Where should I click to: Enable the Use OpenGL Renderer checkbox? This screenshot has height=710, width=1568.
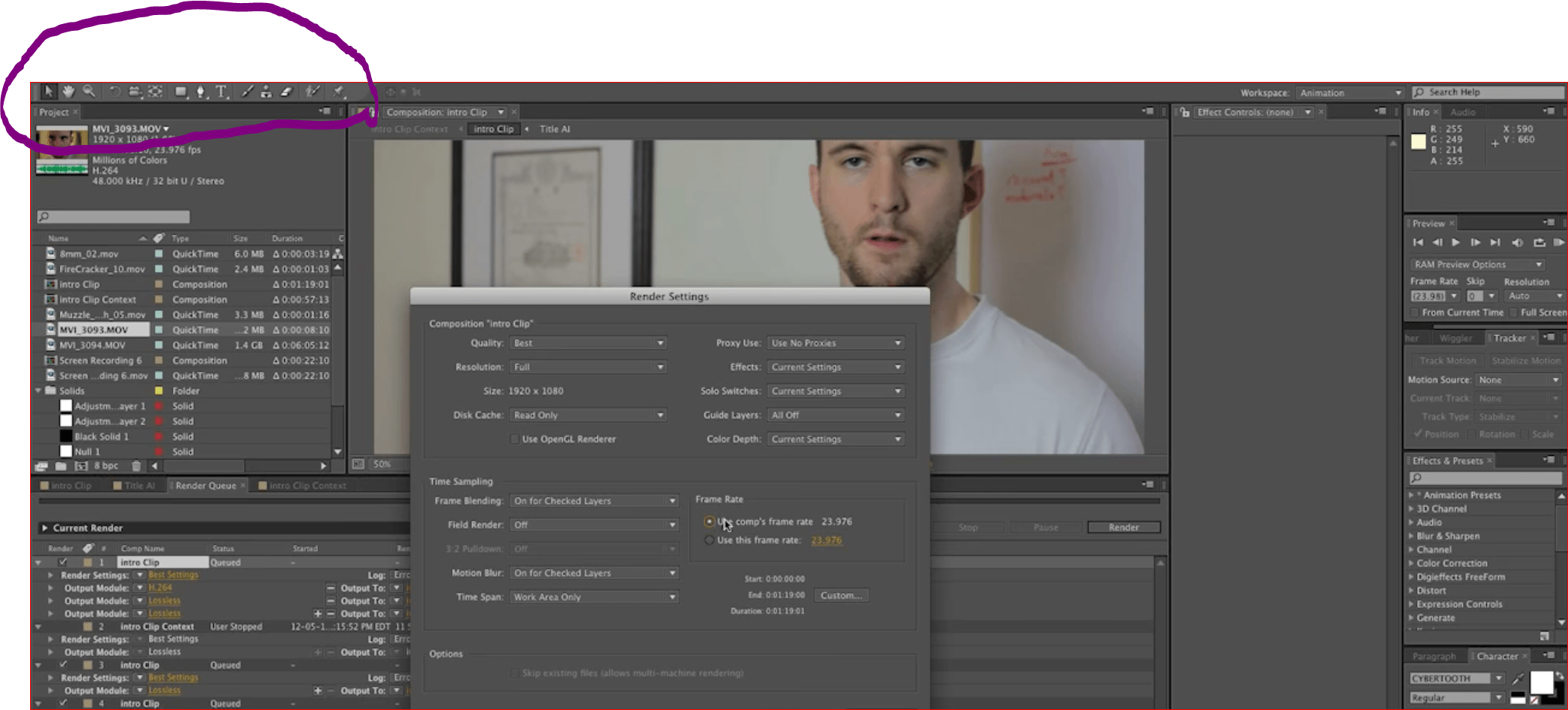tap(514, 439)
